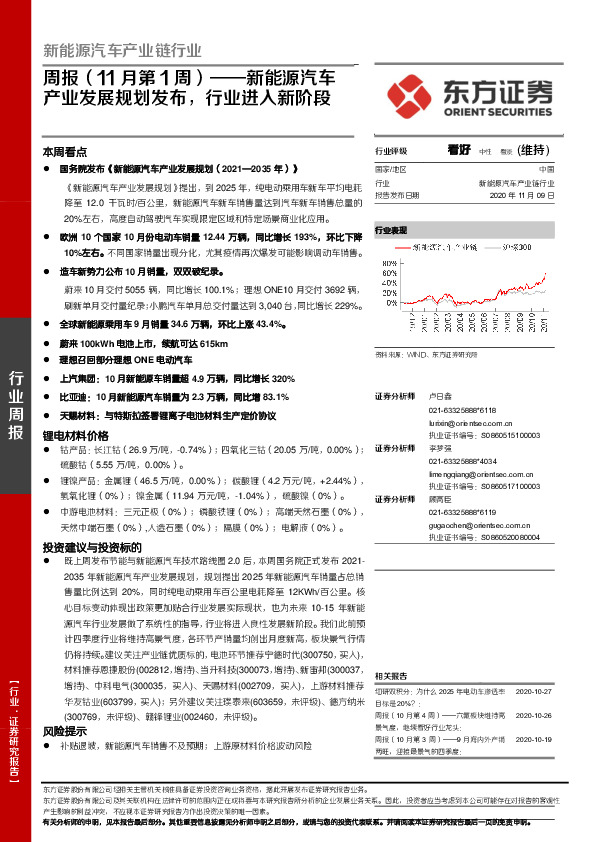Image resolution: width=595 pixels, height=842 pixels.
Task: Click the related report date 2020-10-19
Action: [x=533, y=739]
